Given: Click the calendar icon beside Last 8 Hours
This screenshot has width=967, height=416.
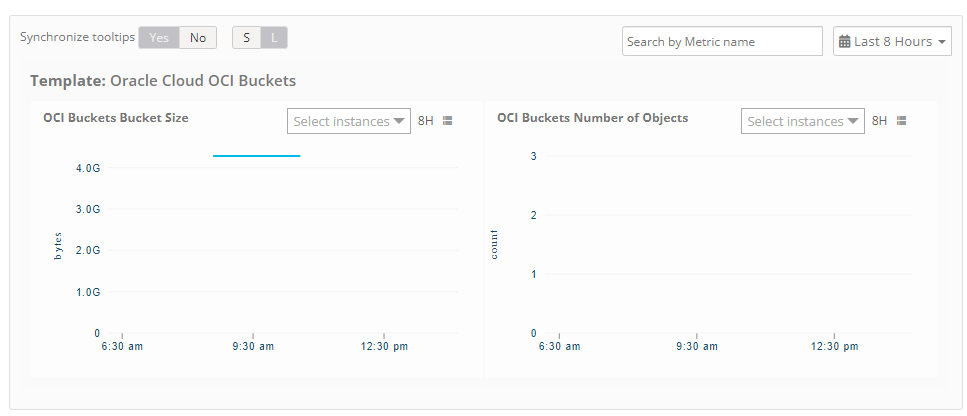Looking at the screenshot, I should coord(845,42).
